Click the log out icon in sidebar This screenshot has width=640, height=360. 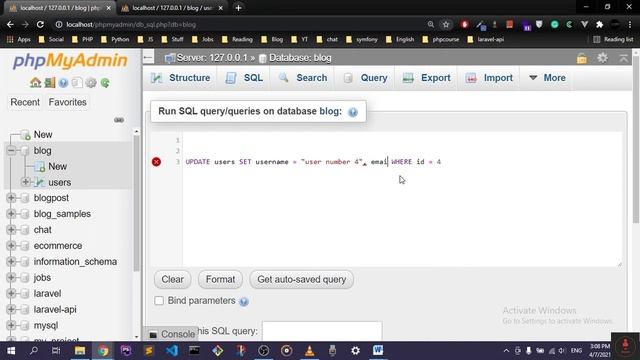click(49, 83)
